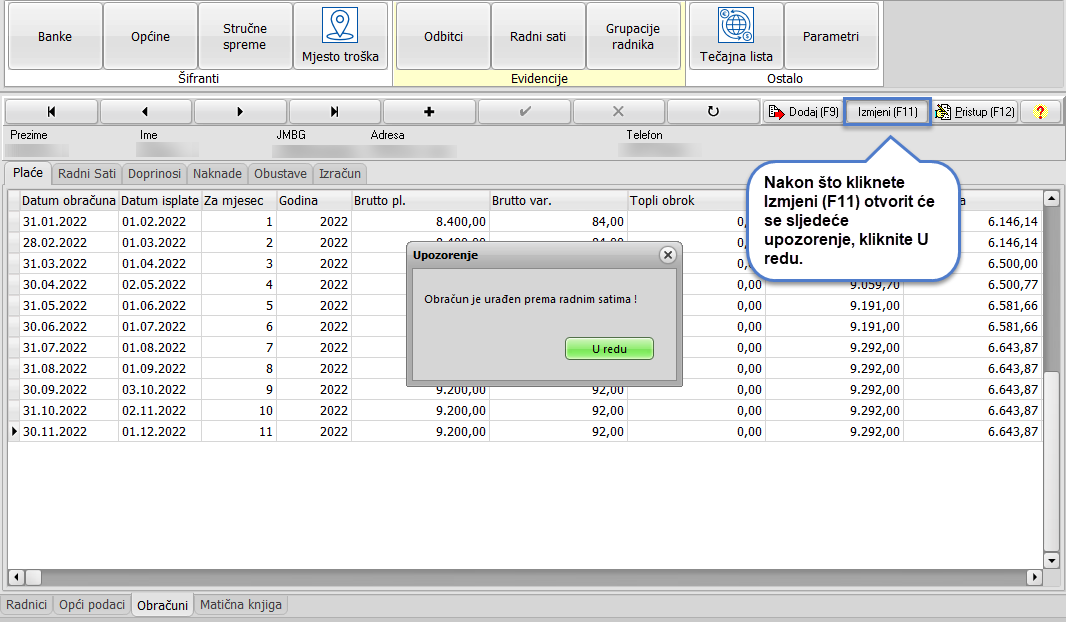Click horizontal scrollbar left arrow
Screen dimensions: 1066x622
click(x=16, y=577)
